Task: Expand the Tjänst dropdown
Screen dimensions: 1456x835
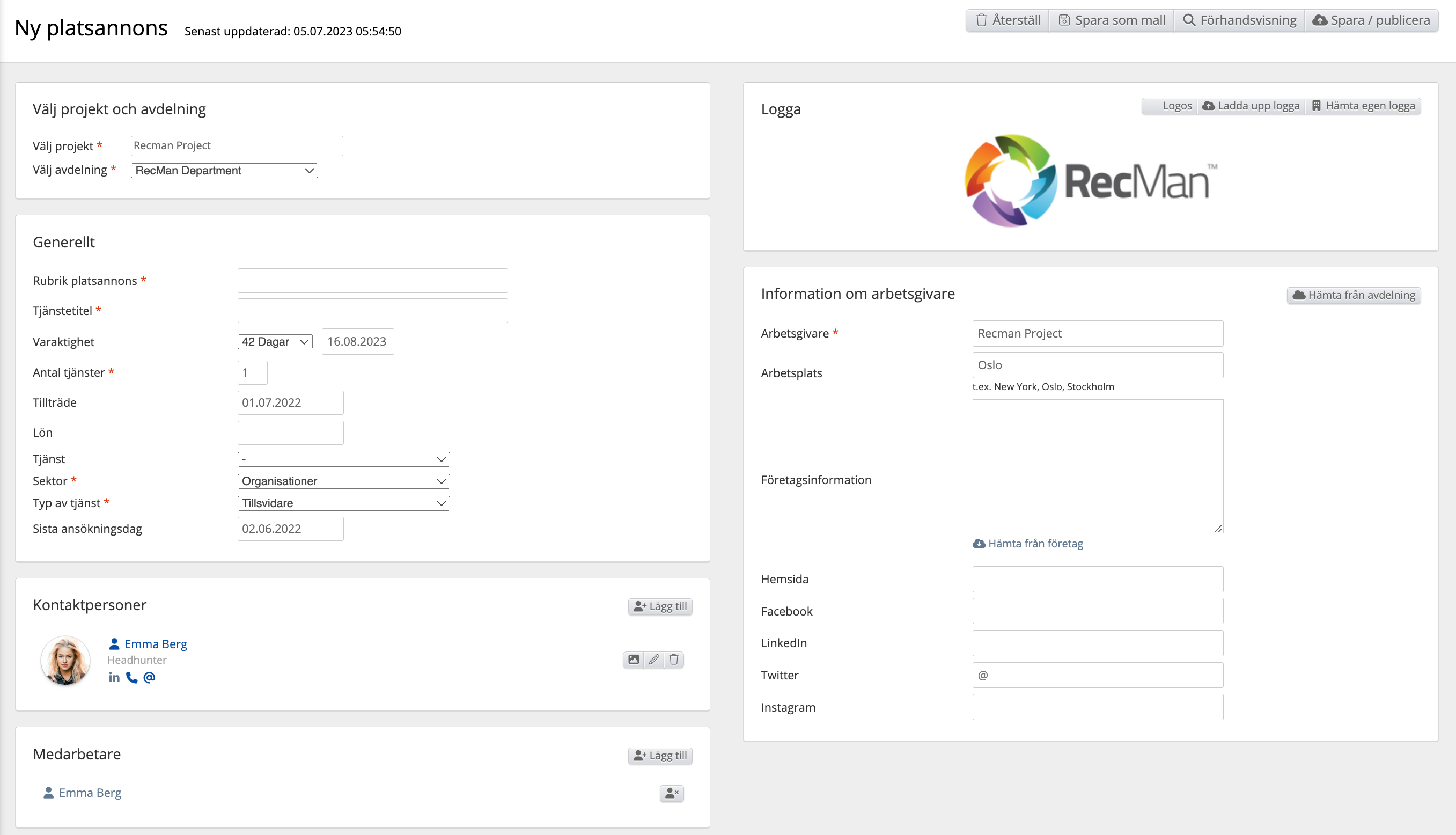Action: point(343,459)
